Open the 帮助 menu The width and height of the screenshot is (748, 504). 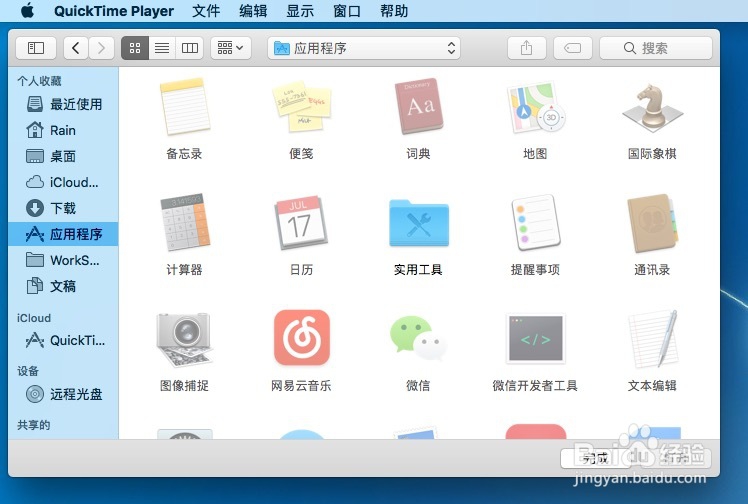click(x=394, y=10)
